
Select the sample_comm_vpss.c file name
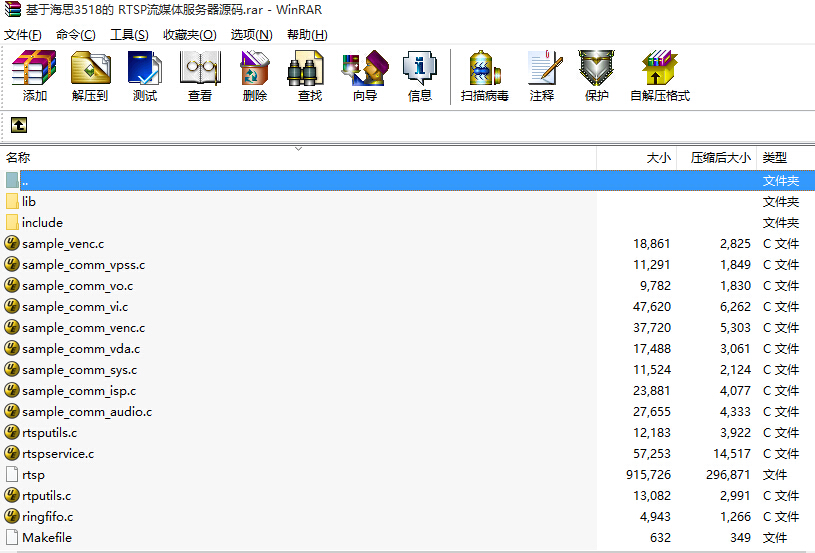point(83,265)
